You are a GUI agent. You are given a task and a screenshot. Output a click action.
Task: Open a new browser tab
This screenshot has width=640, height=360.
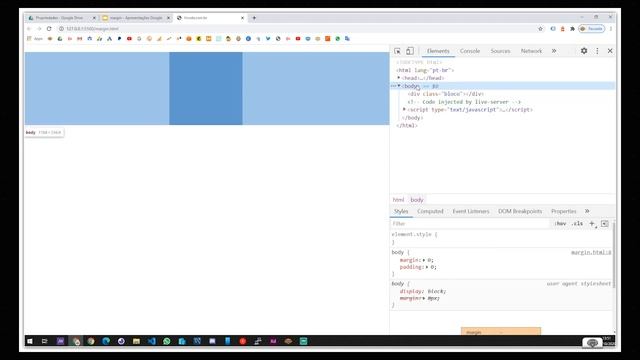(x=254, y=18)
